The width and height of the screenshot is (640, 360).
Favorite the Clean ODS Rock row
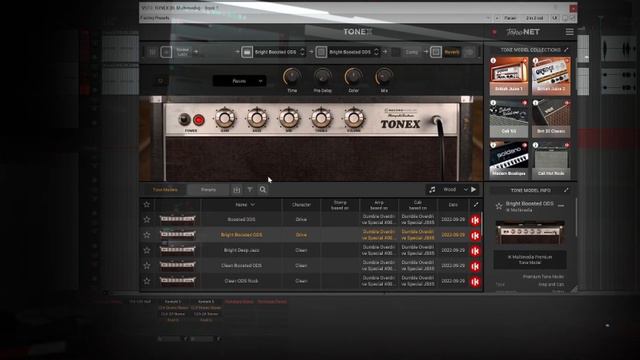(147, 281)
